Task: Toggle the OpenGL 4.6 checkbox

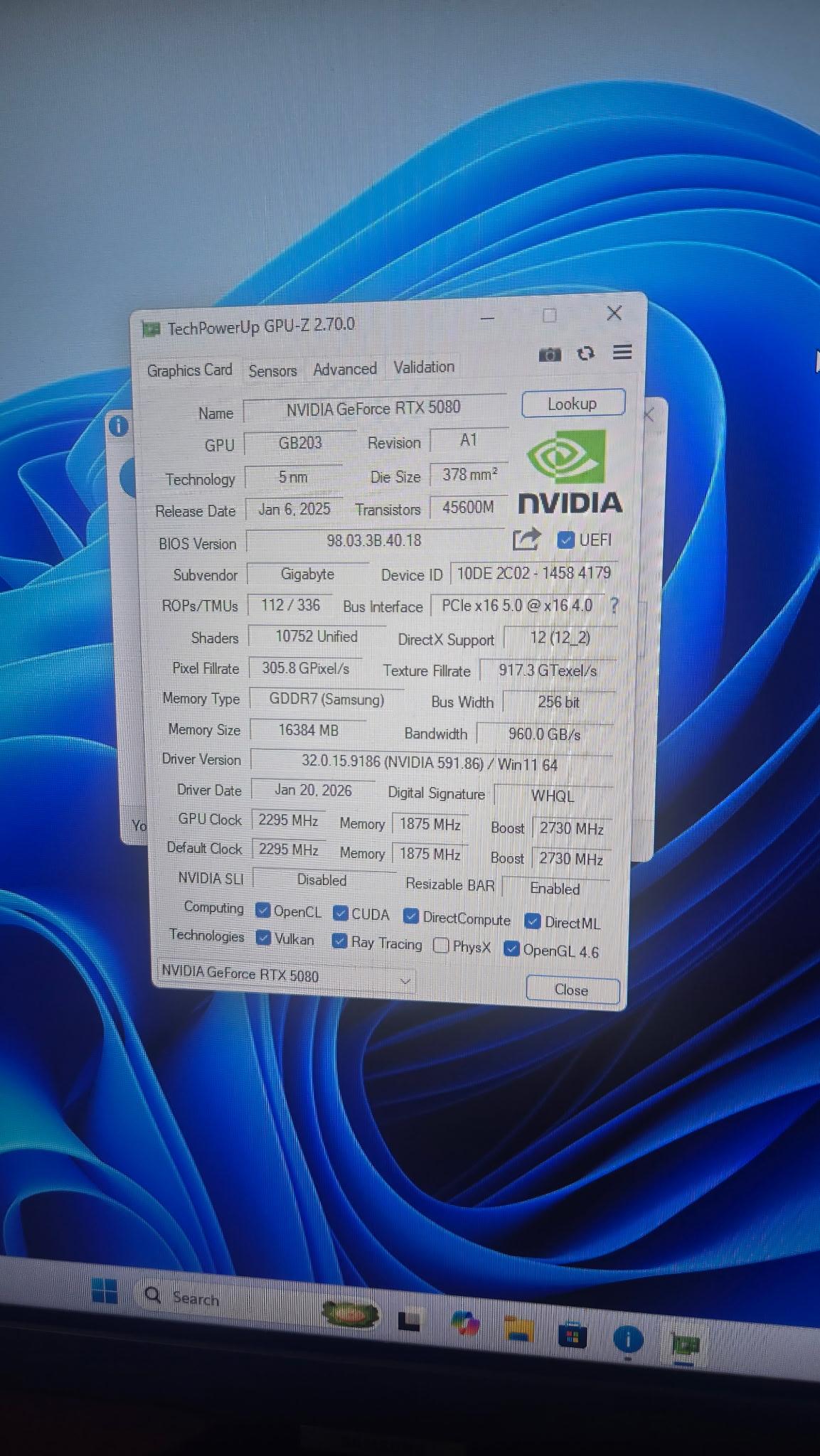Action: [x=511, y=949]
